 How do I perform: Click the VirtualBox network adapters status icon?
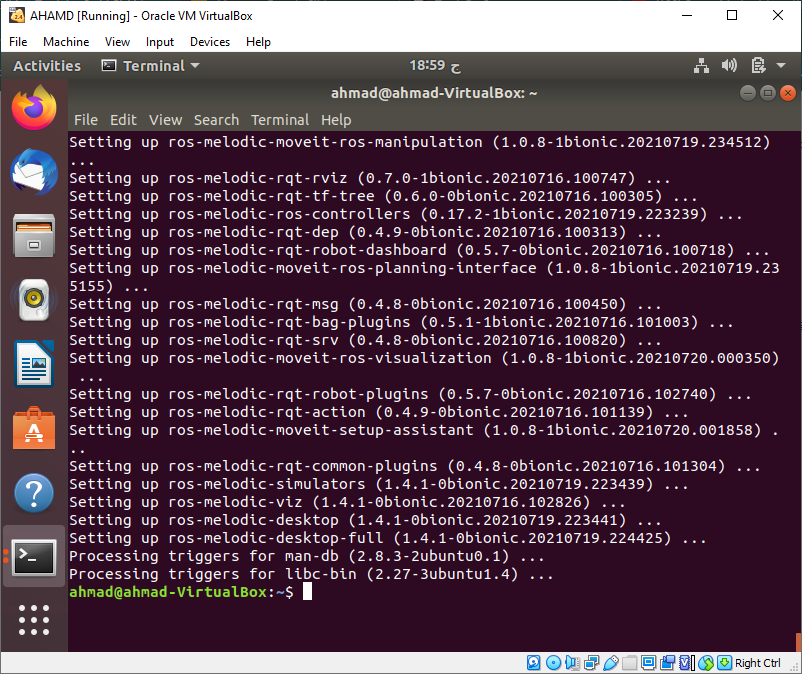coord(591,663)
